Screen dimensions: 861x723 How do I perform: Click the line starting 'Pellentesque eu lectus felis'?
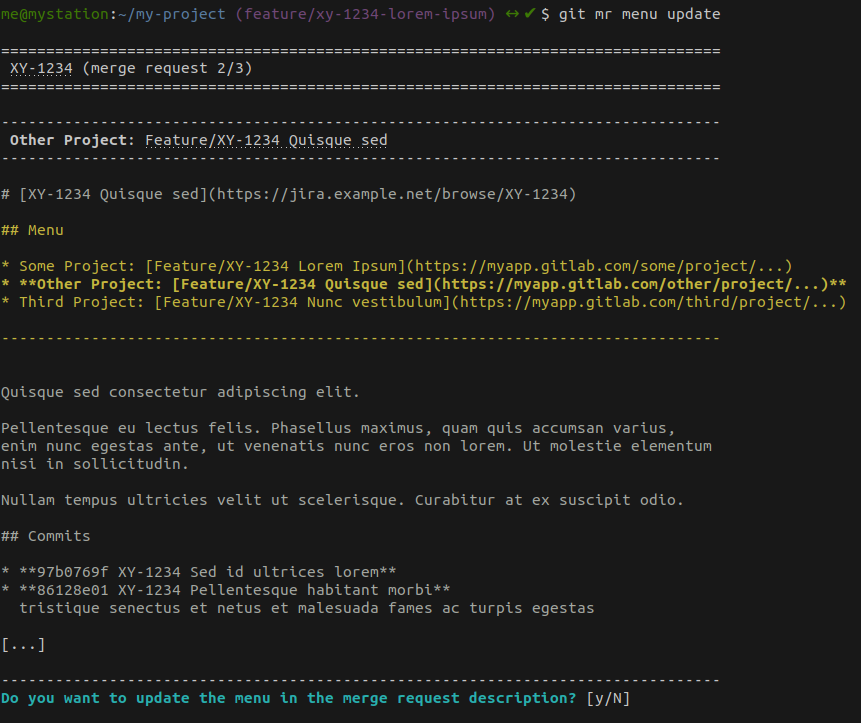338,428
